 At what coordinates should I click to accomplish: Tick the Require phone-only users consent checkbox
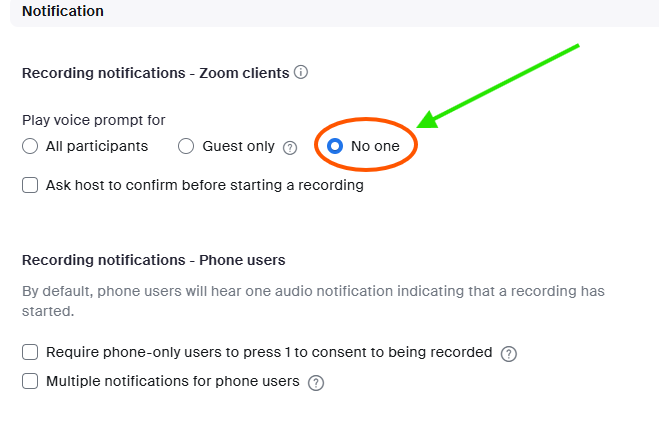coord(30,352)
